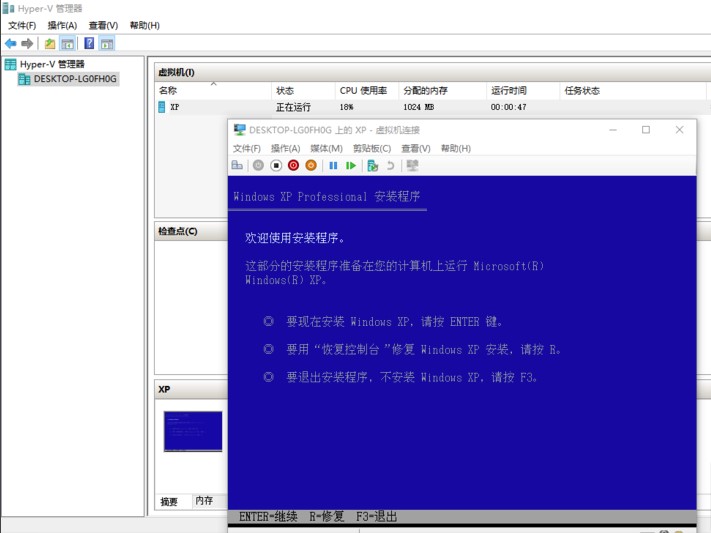Viewport: 711px width, 533px height.
Task: Click the Enhanced Session icon in VM toolbar
Action: pyautogui.click(x=412, y=166)
